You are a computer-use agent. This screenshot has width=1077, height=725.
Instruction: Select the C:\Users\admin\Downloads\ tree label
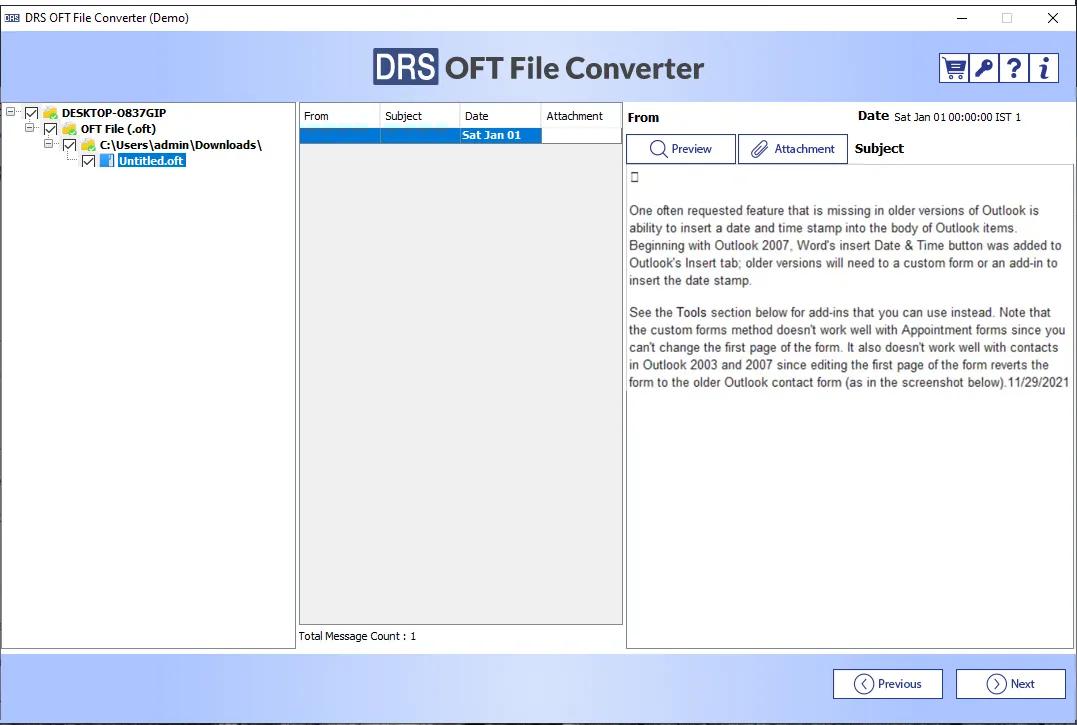(x=181, y=145)
